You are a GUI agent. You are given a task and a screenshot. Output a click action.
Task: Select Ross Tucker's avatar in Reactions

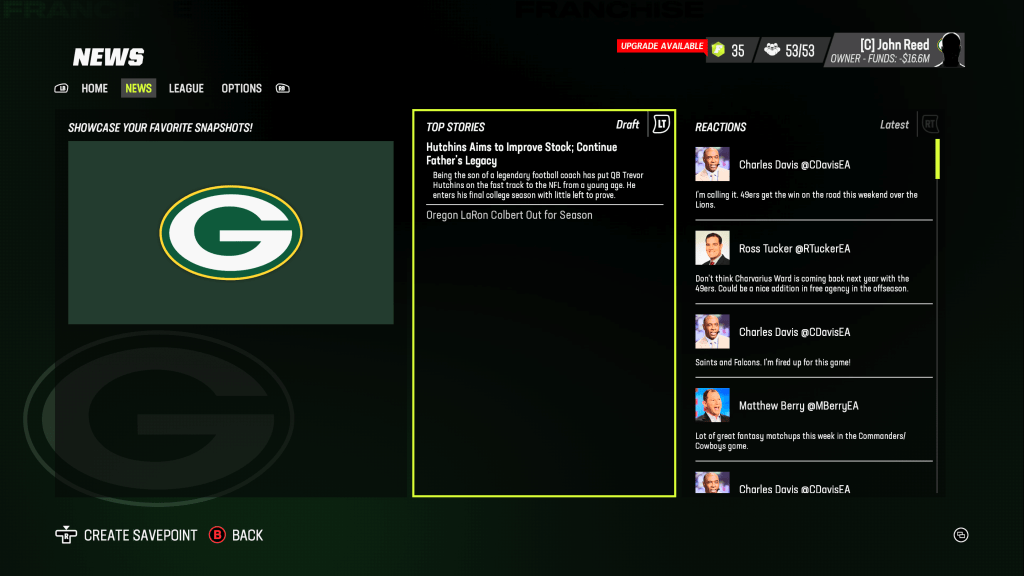click(x=712, y=248)
